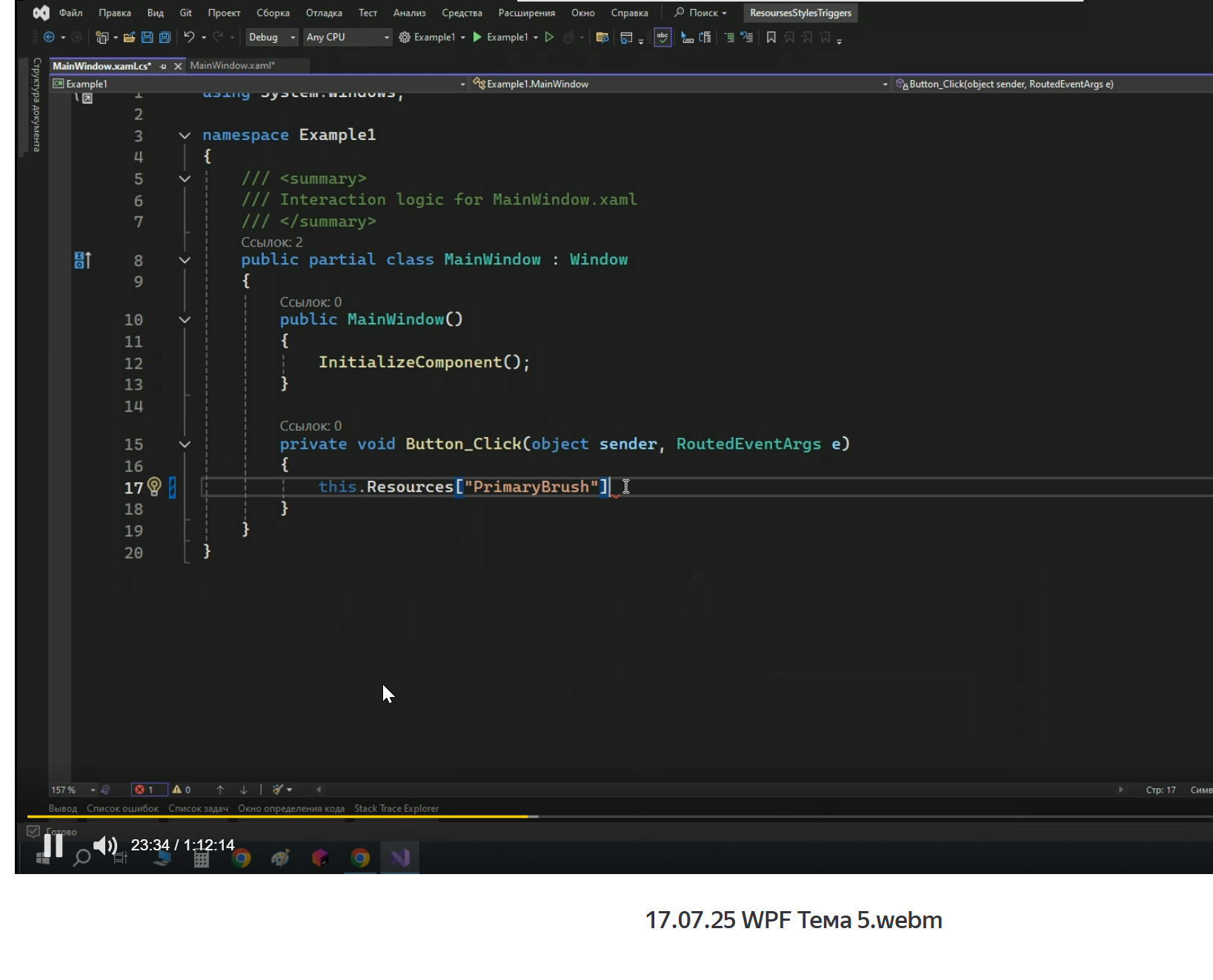Screen dimensions: 1213x980
Task: Collapse the MainWindow constructor block
Action: point(185,320)
